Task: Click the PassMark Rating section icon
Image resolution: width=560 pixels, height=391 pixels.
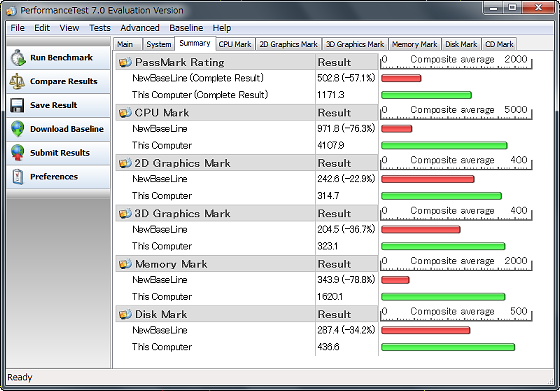Action: tap(125, 62)
